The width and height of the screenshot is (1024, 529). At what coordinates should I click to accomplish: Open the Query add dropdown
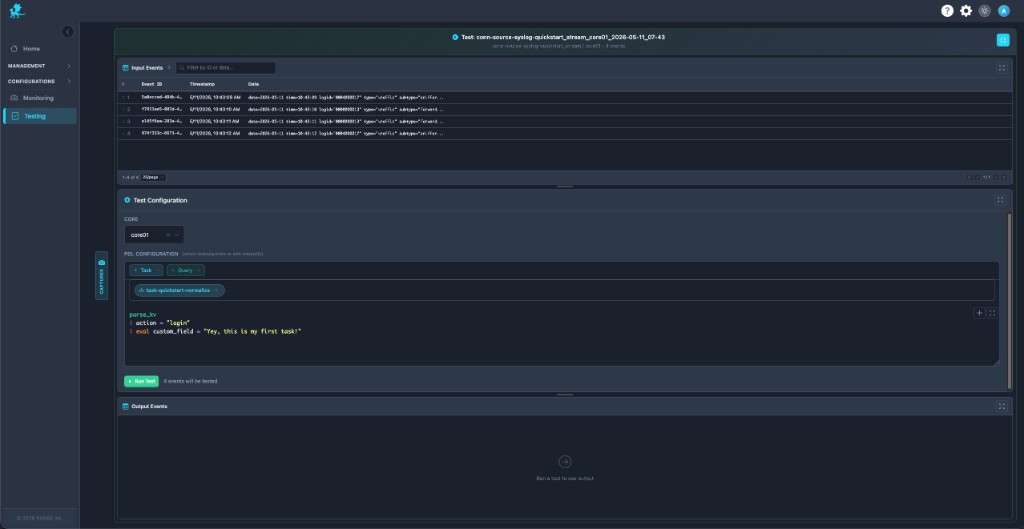(x=185, y=270)
